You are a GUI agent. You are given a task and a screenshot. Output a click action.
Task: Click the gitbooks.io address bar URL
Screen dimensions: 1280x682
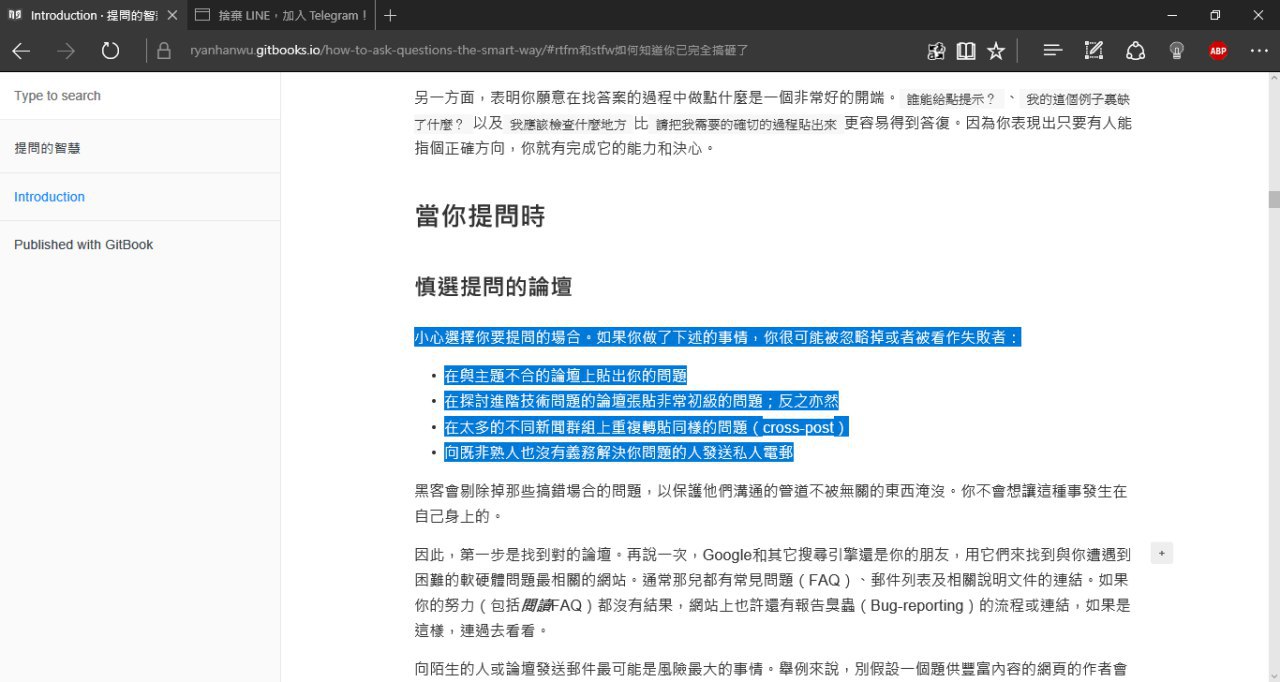470,51
